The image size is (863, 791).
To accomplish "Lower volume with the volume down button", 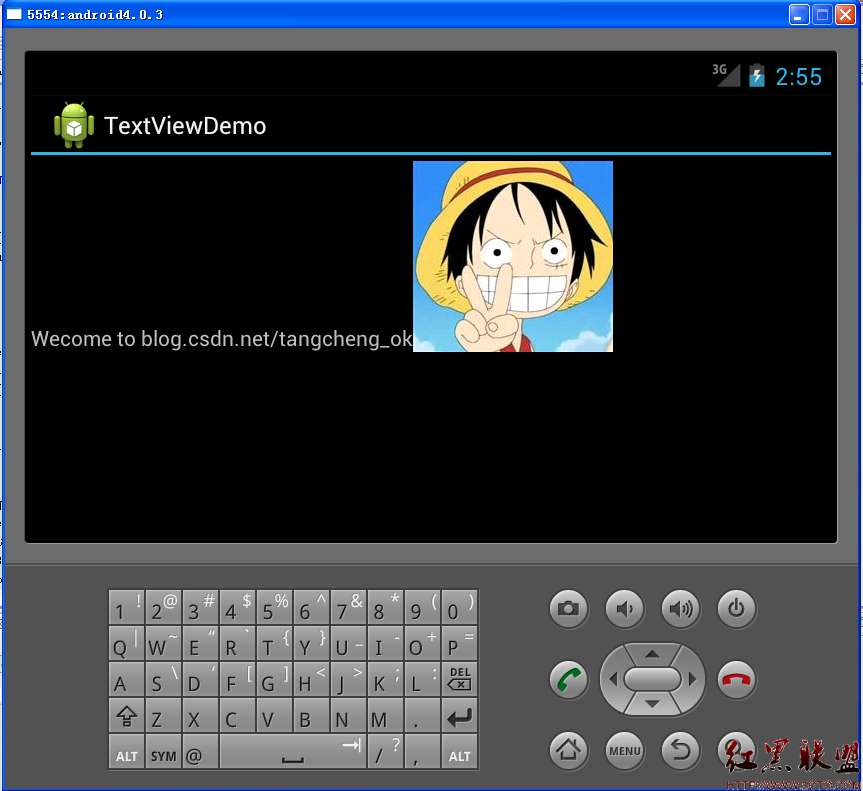I will [x=625, y=608].
